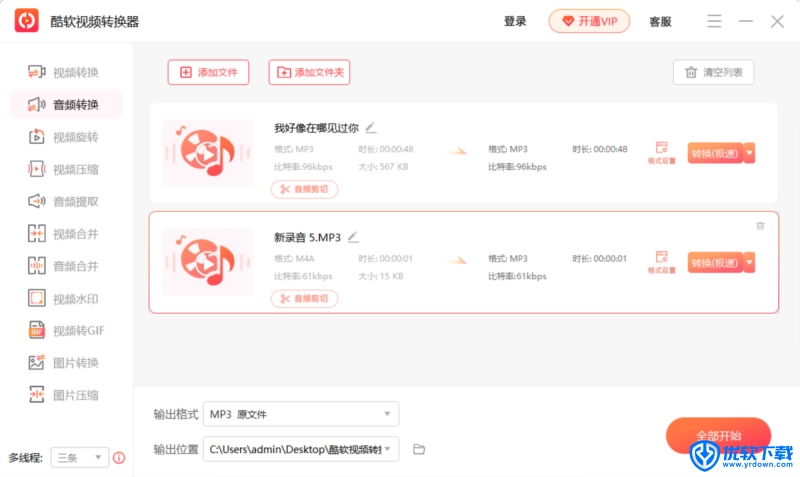This screenshot has height=477, width=800.
Task: Rename 新录音 5.MP3 with the pencil icon
Action: pos(353,237)
